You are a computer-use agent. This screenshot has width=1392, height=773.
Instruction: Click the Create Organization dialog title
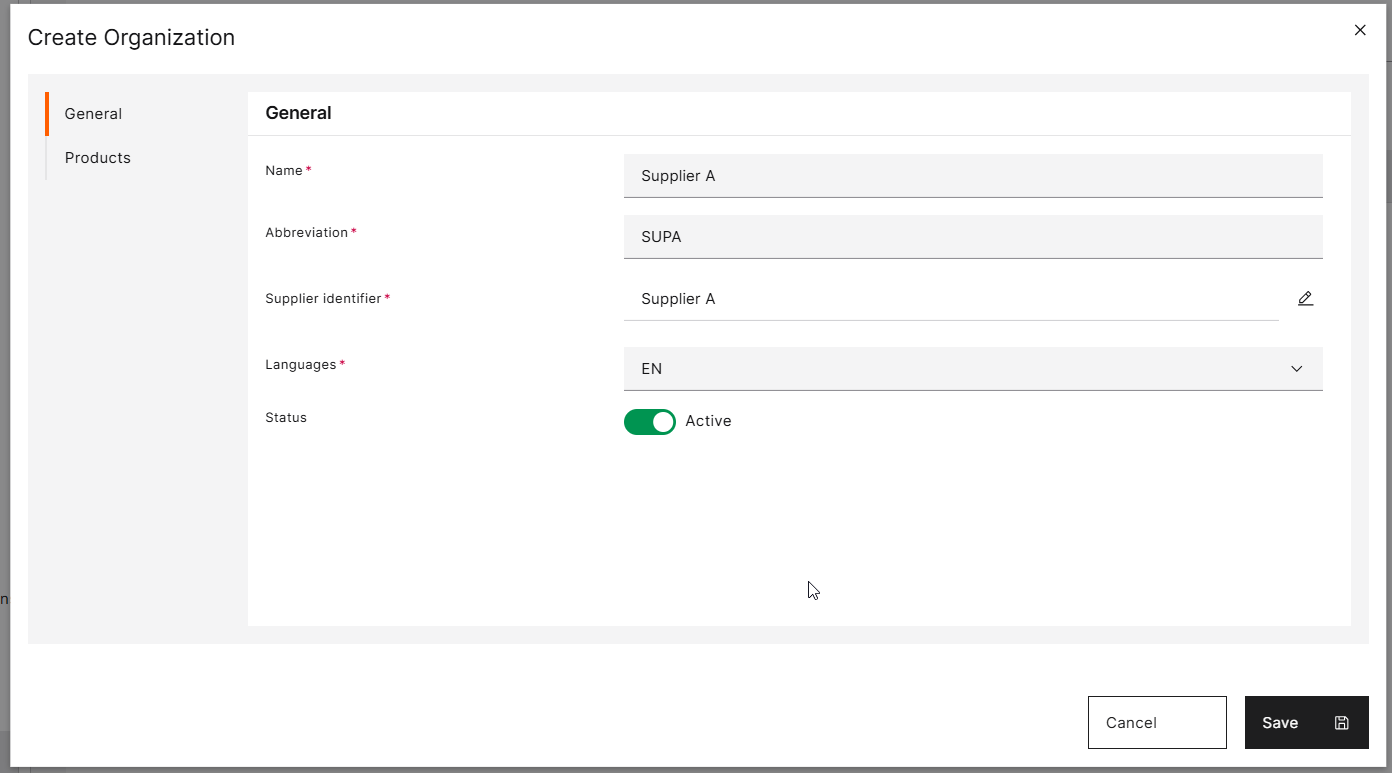pos(131,38)
